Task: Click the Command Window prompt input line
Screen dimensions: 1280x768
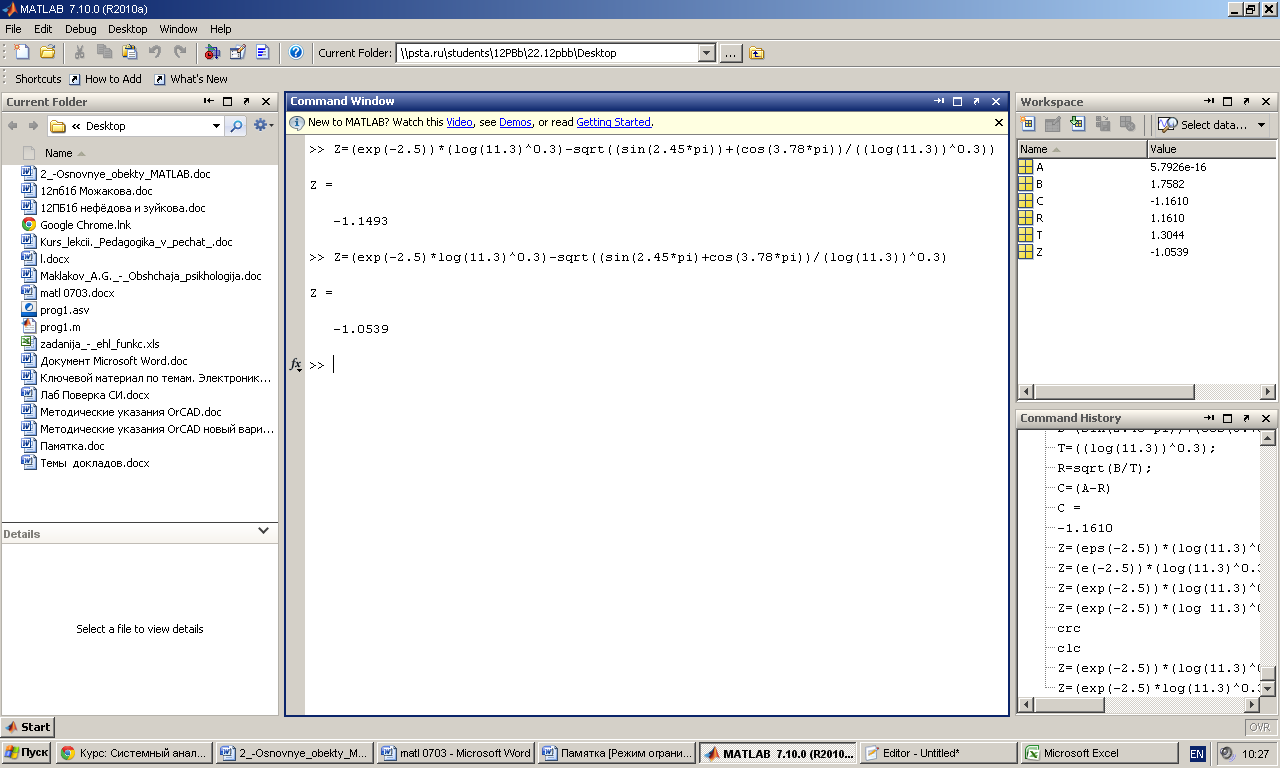Action: pyautogui.click(x=656, y=365)
